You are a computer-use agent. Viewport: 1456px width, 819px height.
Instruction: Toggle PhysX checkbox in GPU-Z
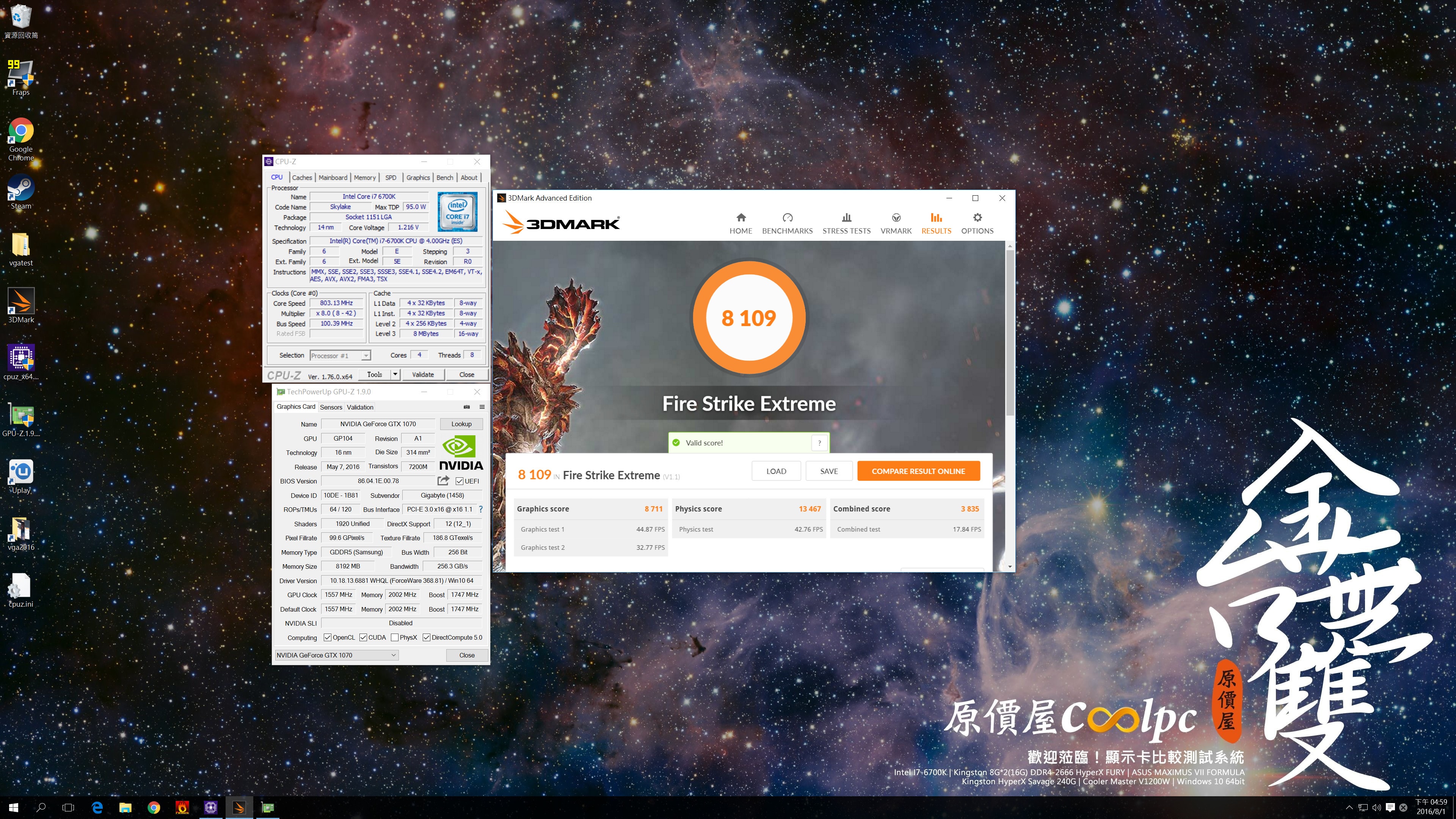tap(394, 637)
